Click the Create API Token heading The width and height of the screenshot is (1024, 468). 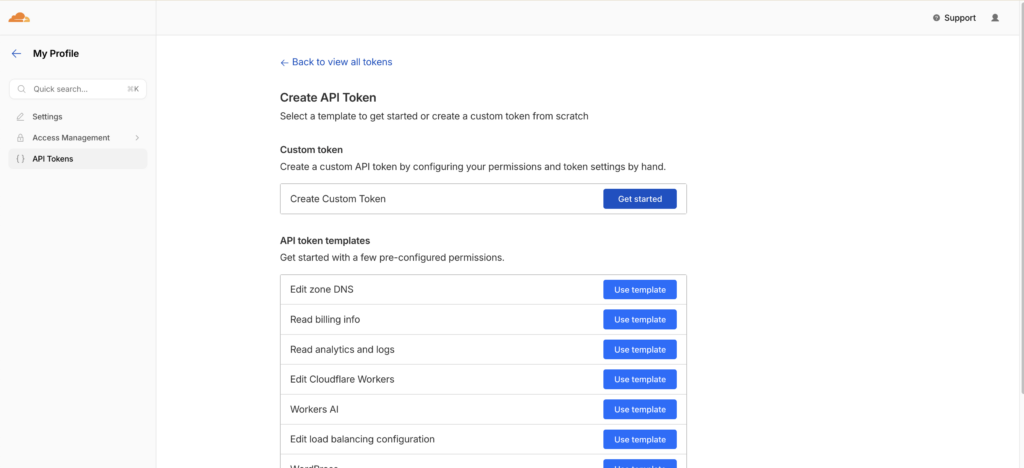click(x=328, y=98)
